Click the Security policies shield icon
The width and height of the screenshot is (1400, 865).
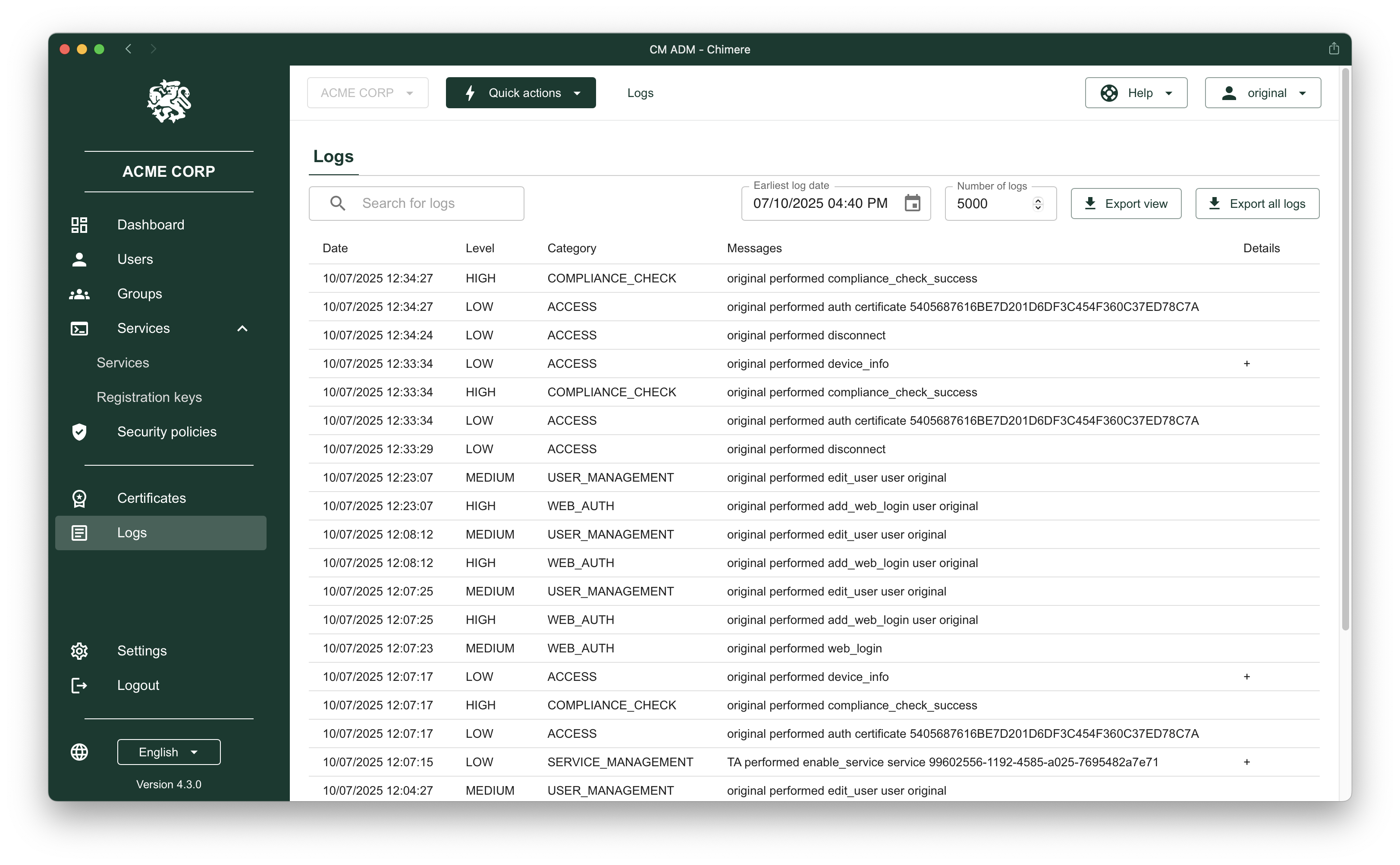(x=79, y=432)
